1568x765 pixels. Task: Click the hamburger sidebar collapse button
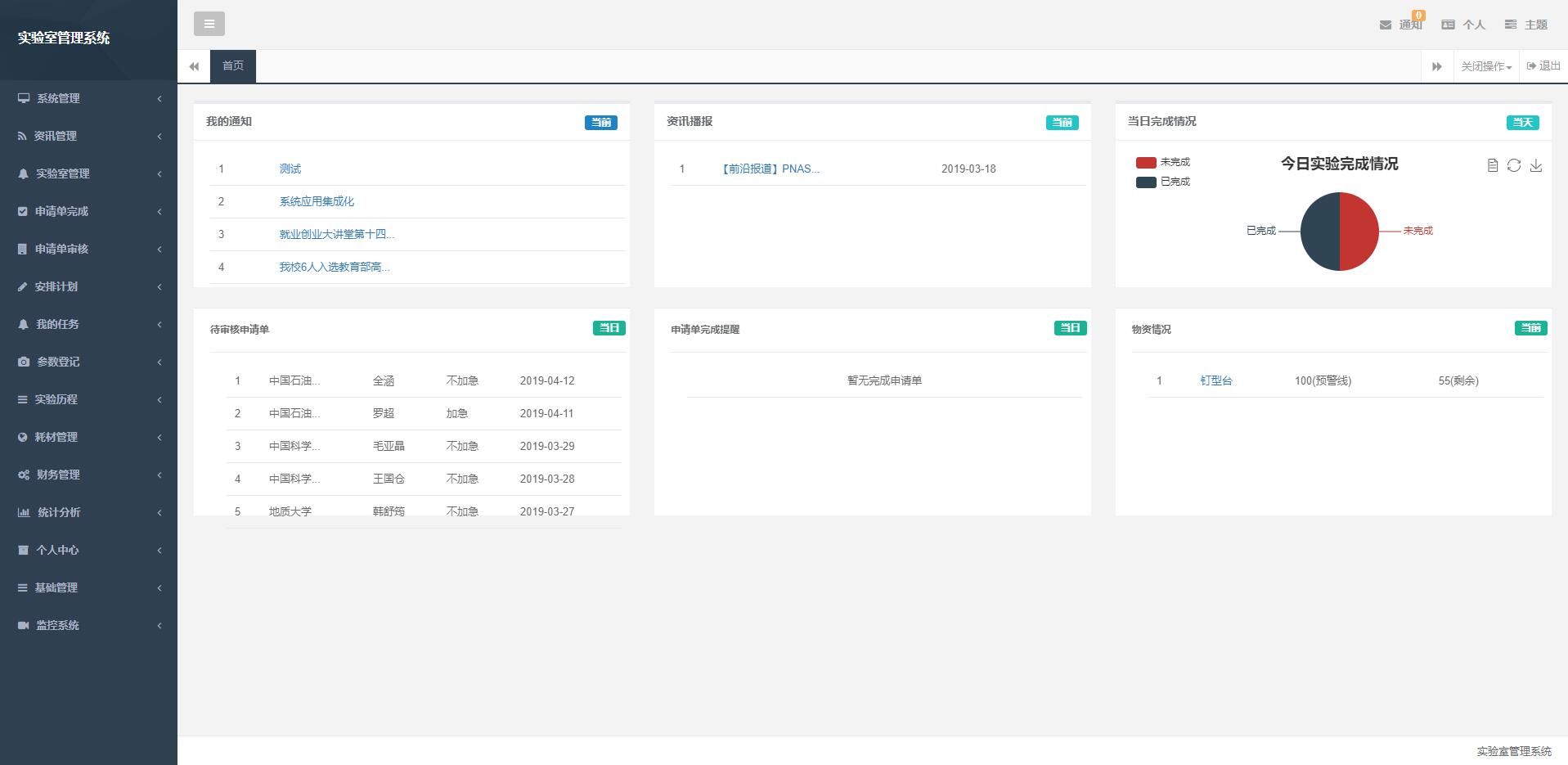point(209,24)
